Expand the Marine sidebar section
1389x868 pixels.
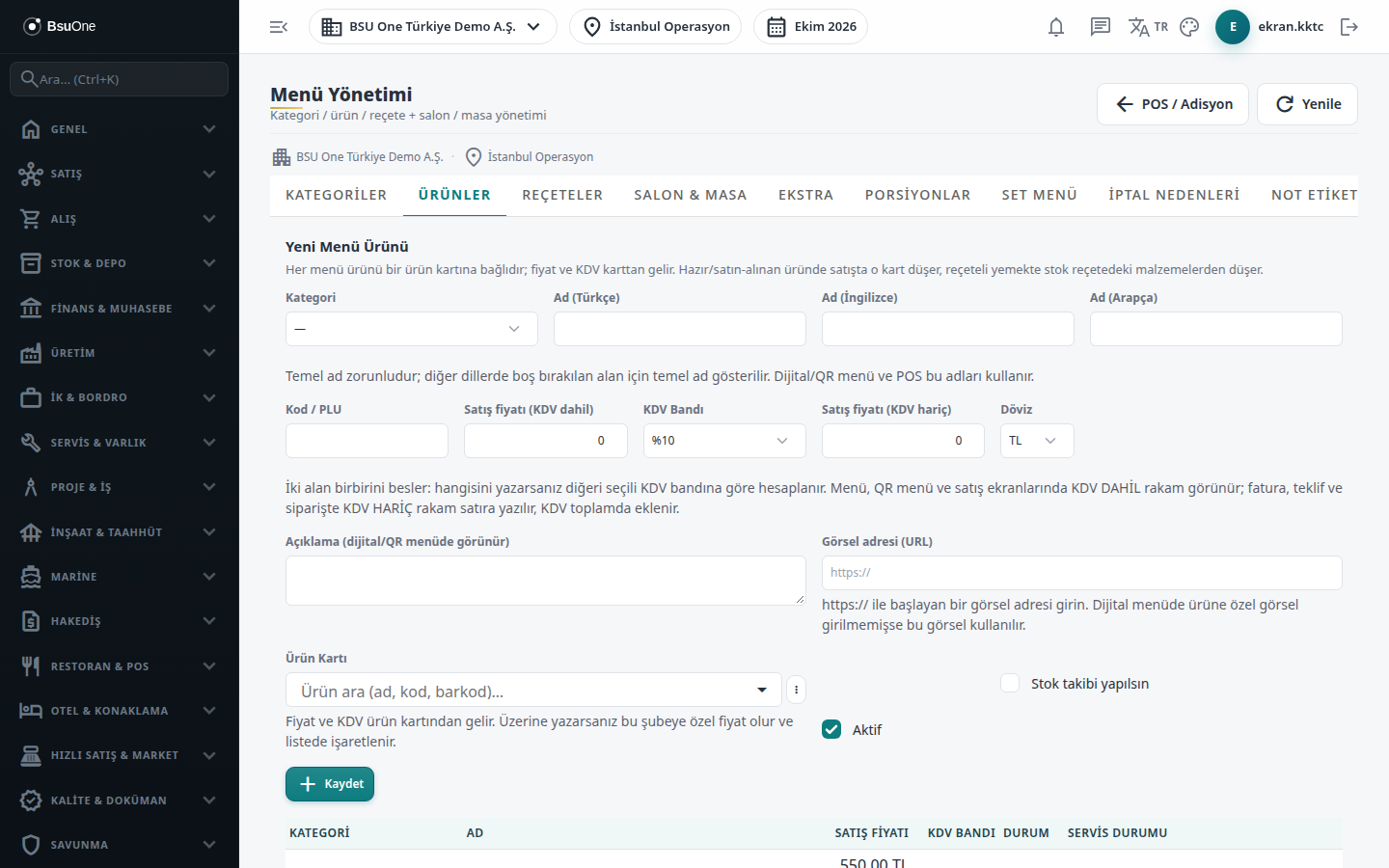(x=120, y=577)
